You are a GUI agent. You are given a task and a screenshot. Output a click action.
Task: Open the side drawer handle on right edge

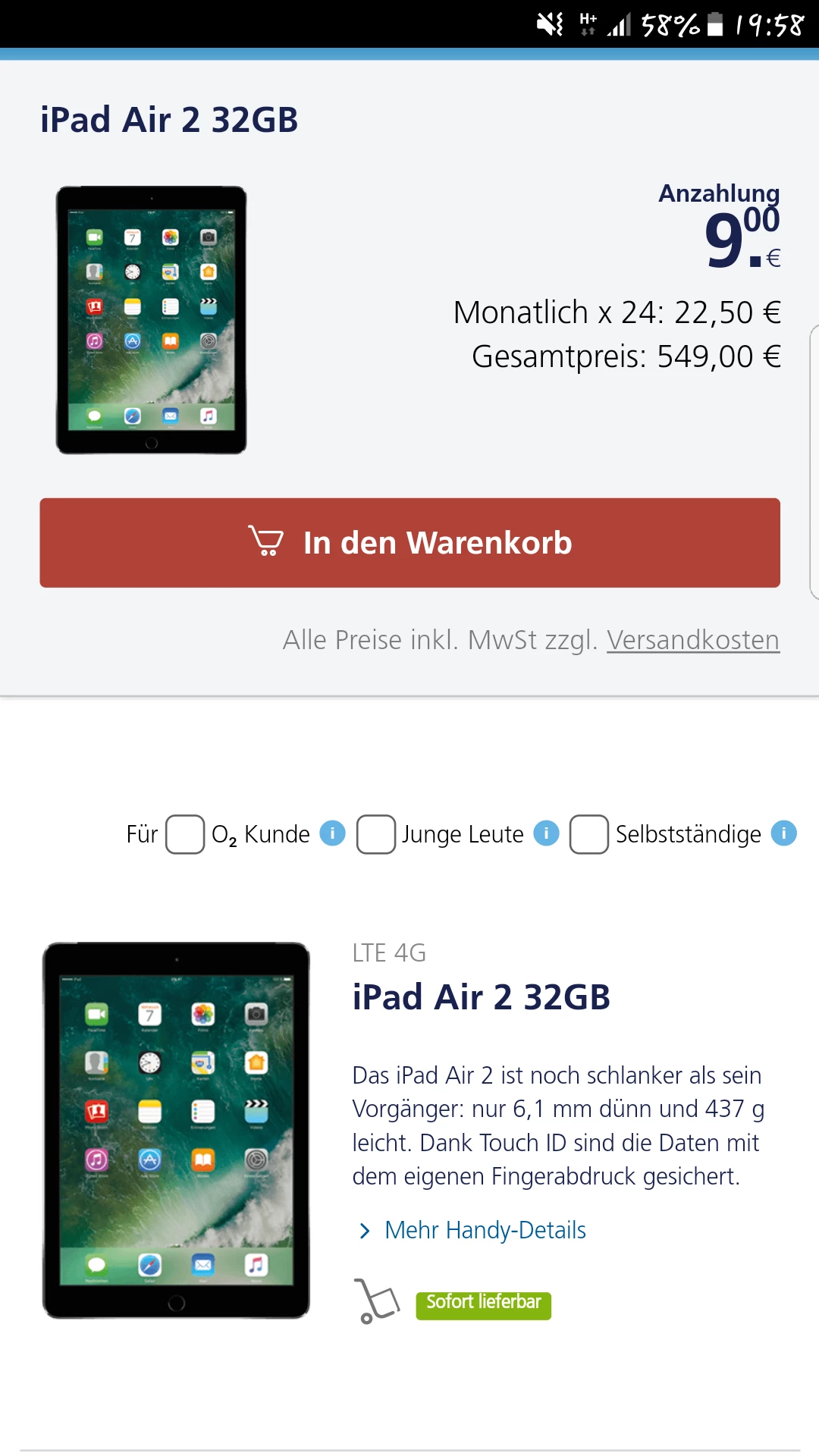tap(814, 463)
